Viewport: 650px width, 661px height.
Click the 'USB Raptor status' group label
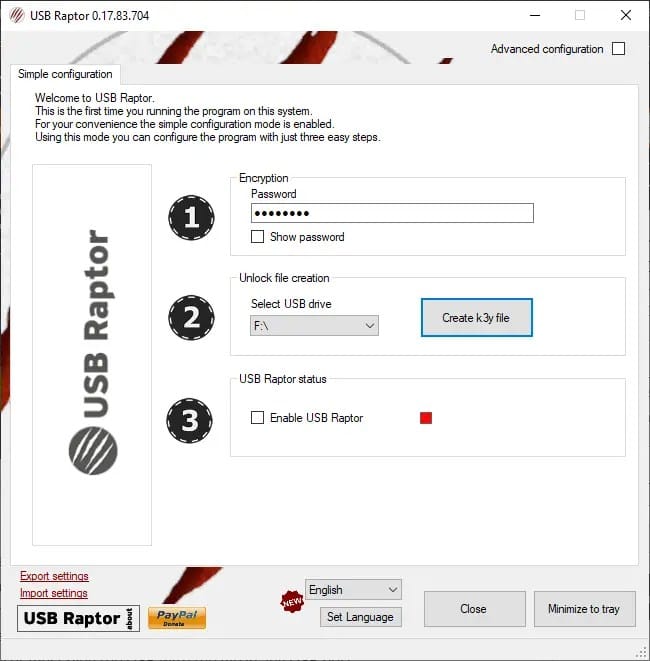coord(282,379)
